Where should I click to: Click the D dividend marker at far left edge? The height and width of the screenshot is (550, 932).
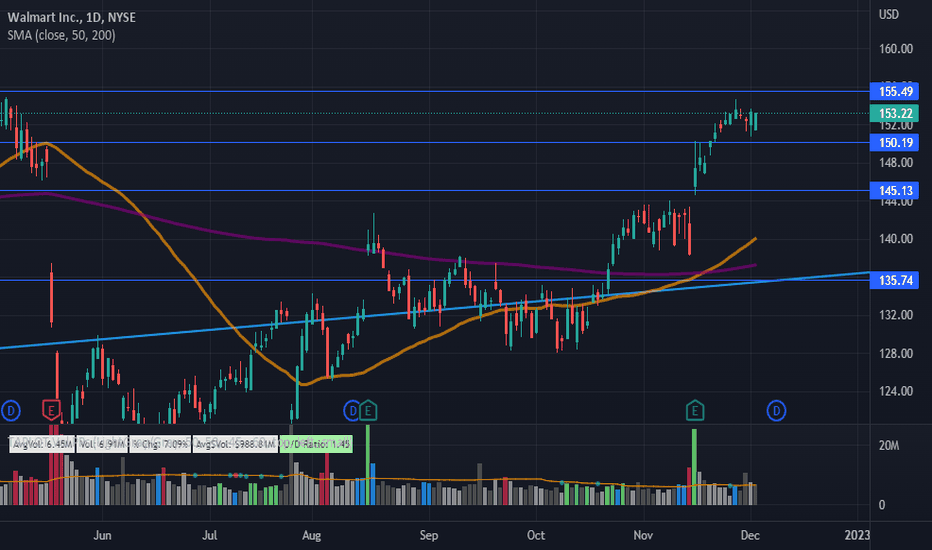11,410
